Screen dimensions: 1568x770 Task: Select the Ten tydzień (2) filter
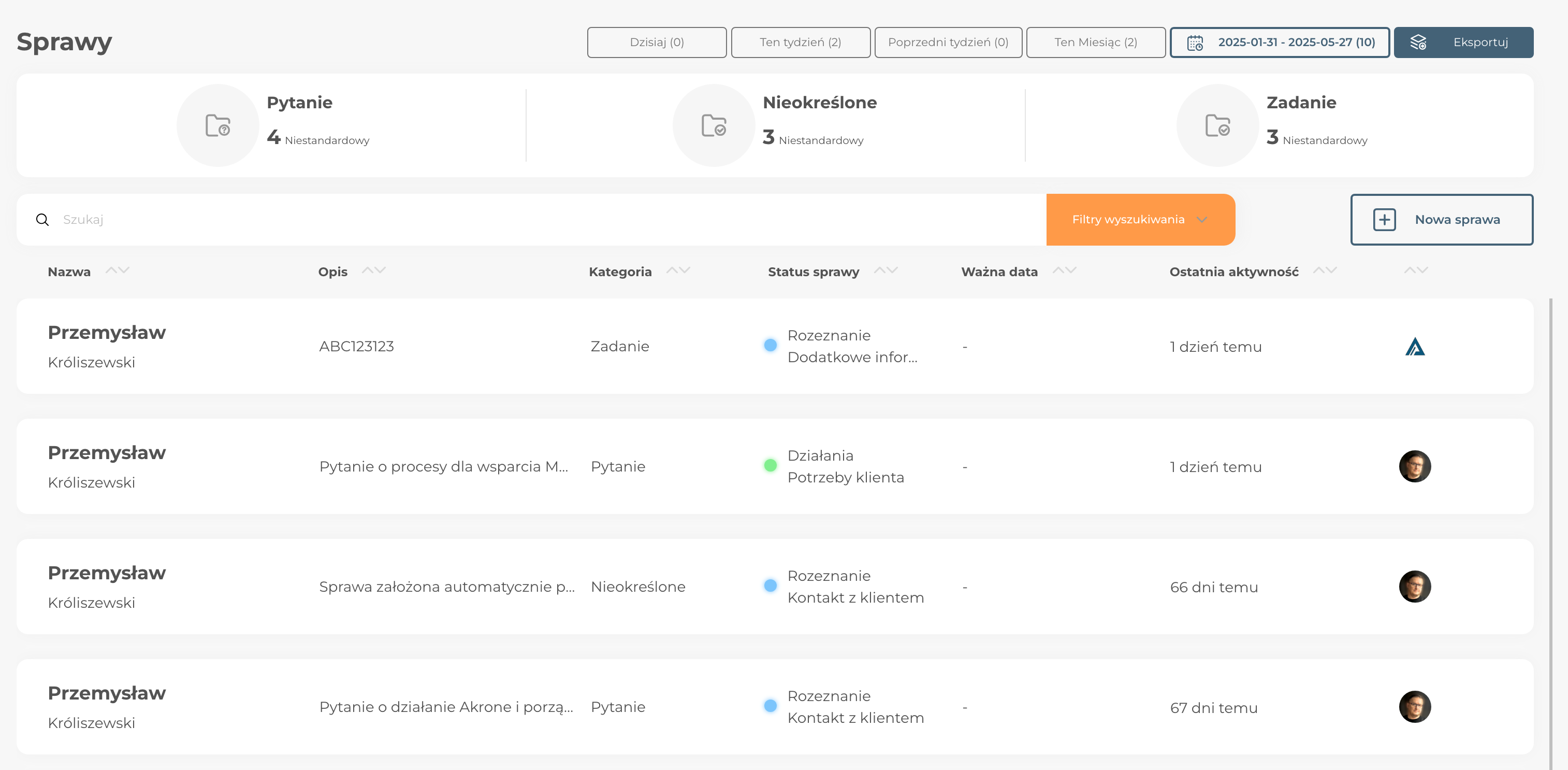(x=800, y=42)
